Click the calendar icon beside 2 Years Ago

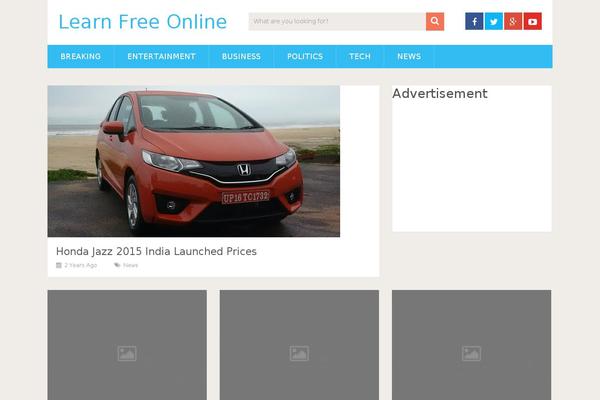click(x=59, y=265)
